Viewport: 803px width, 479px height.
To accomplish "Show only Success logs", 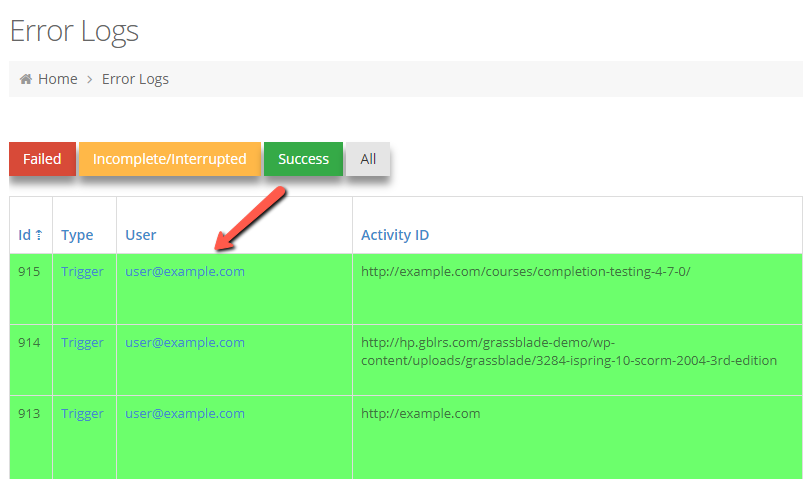I will 303,159.
